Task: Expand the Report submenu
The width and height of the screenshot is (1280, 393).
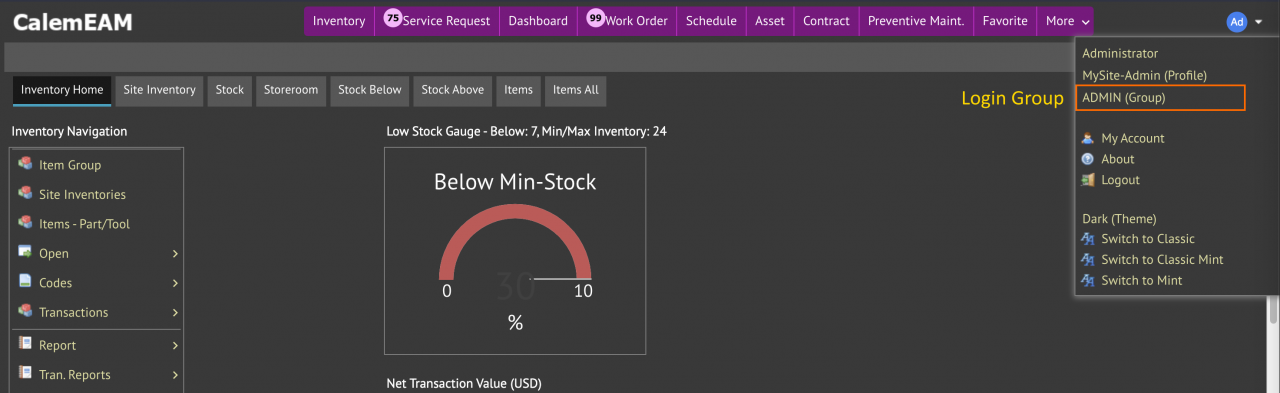Action: [175, 346]
